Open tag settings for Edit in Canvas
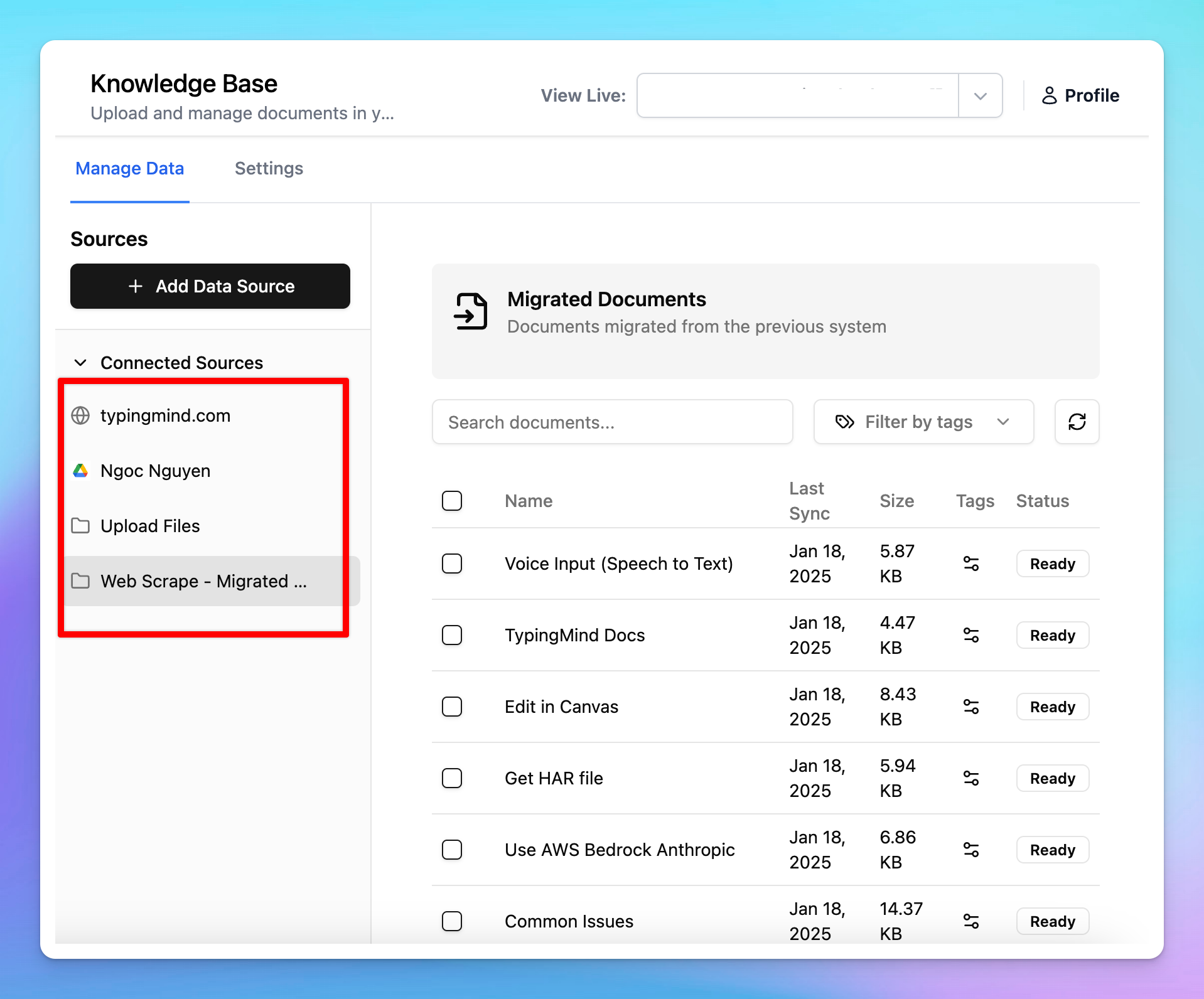The width and height of the screenshot is (1204, 999). coord(971,707)
